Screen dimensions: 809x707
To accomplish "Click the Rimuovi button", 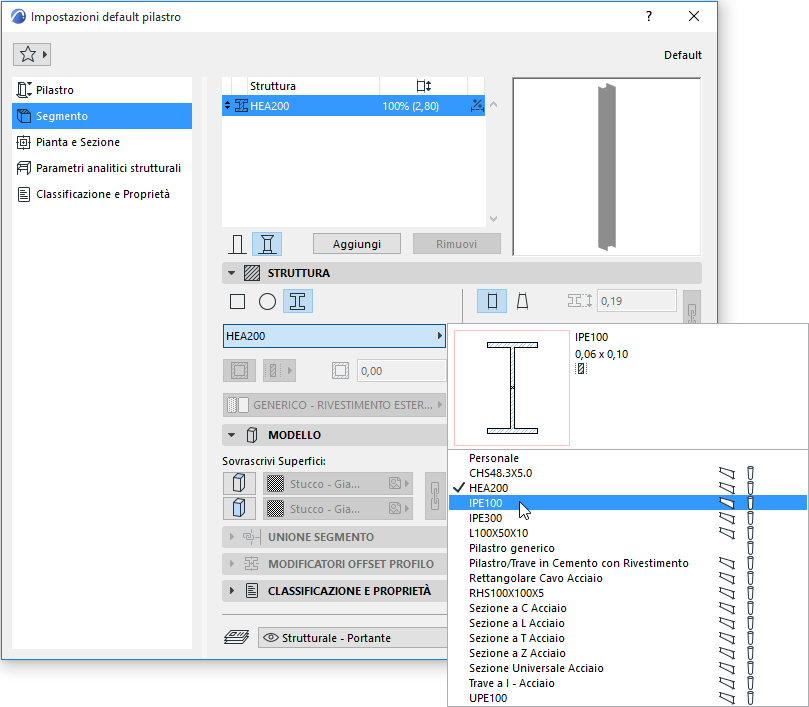I will click(x=457, y=244).
